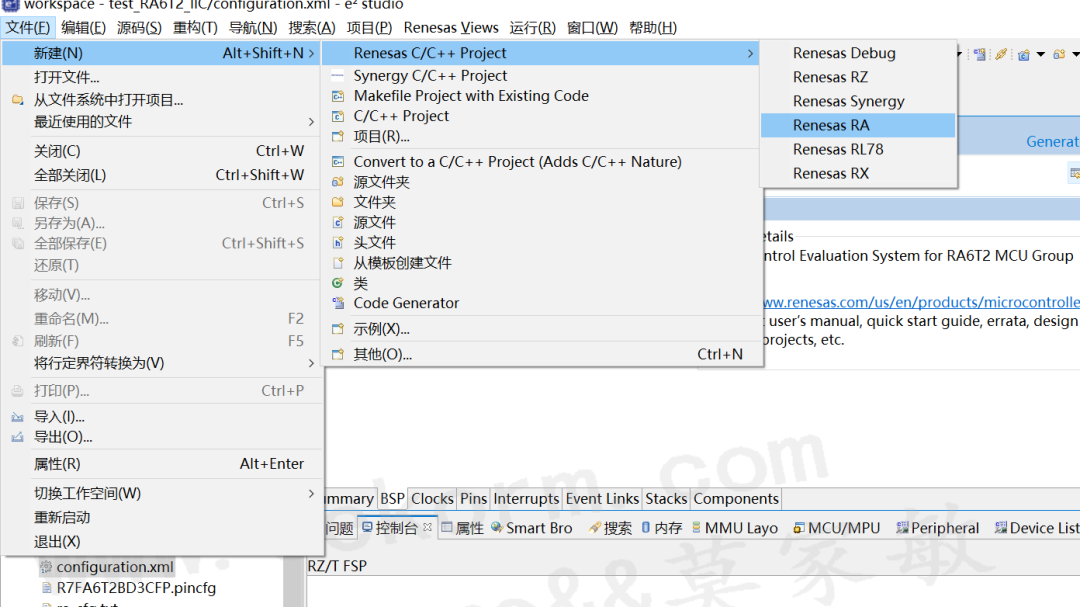Image resolution: width=1080 pixels, height=607 pixels.
Task: Click the 示例(X)... icon
Action: click(338, 329)
